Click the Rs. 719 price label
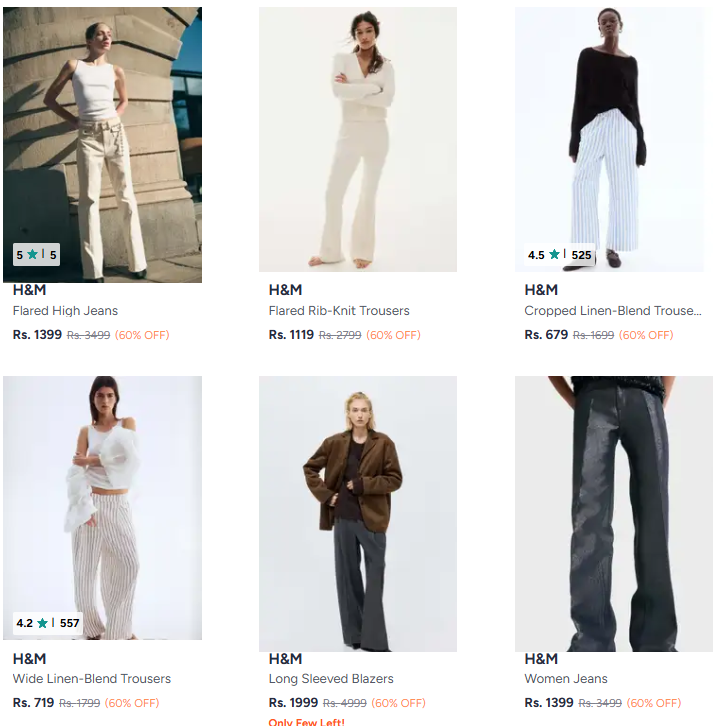719x726 pixels. [x=33, y=703]
